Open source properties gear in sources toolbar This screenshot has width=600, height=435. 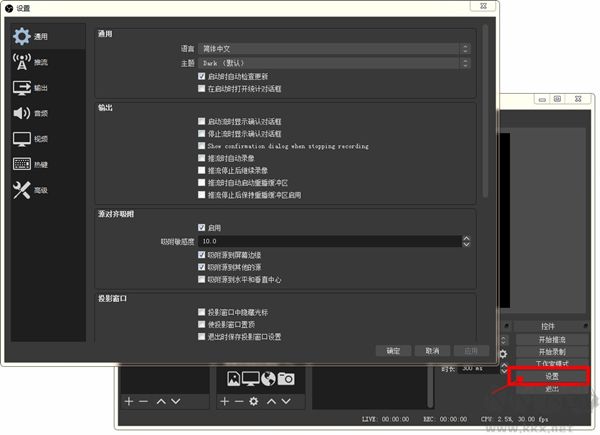[253, 401]
